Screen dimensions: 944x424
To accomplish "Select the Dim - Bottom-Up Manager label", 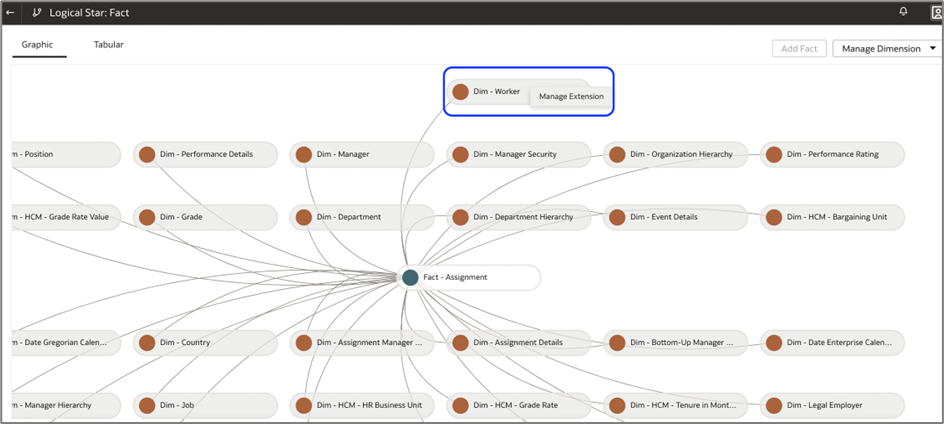I will pyautogui.click(x=682, y=342).
